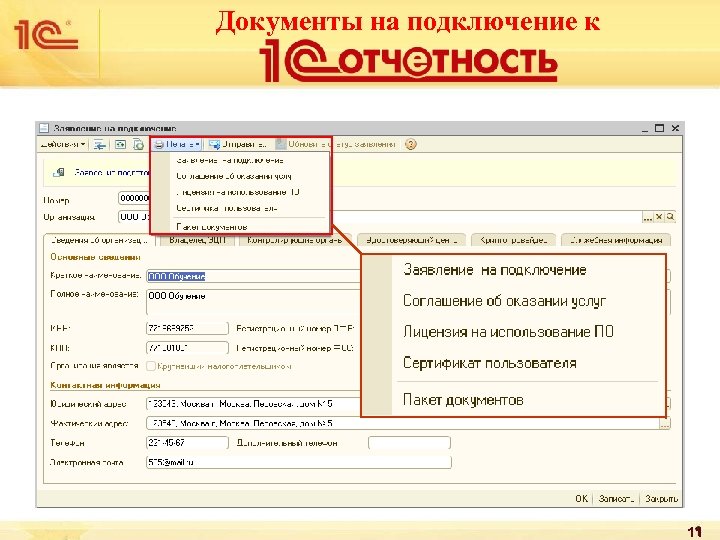Switch to Владелец ЭЦП tab
Screen dimensions: 720x540
coord(197,240)
